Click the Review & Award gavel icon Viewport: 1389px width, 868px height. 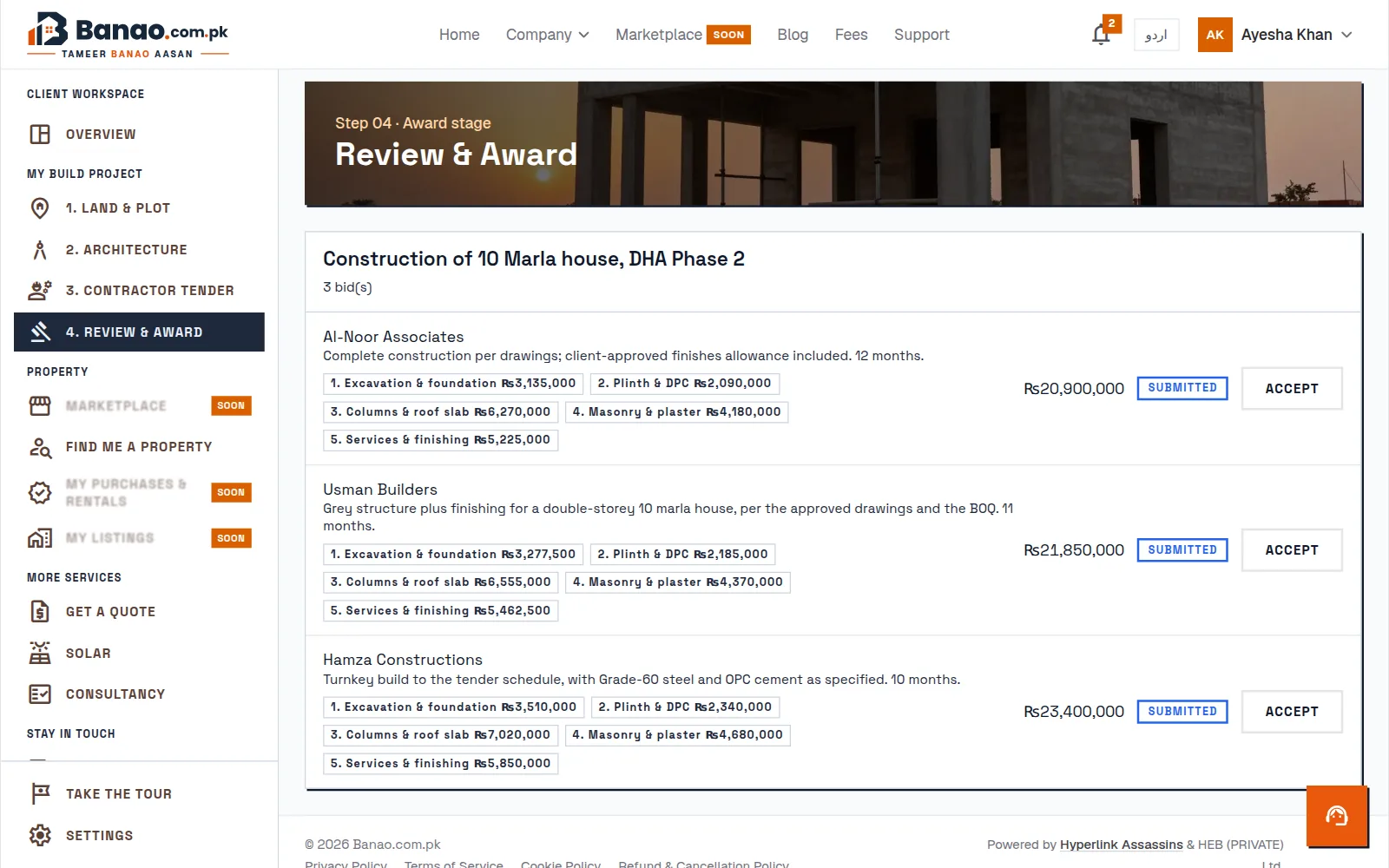[40, 332]
